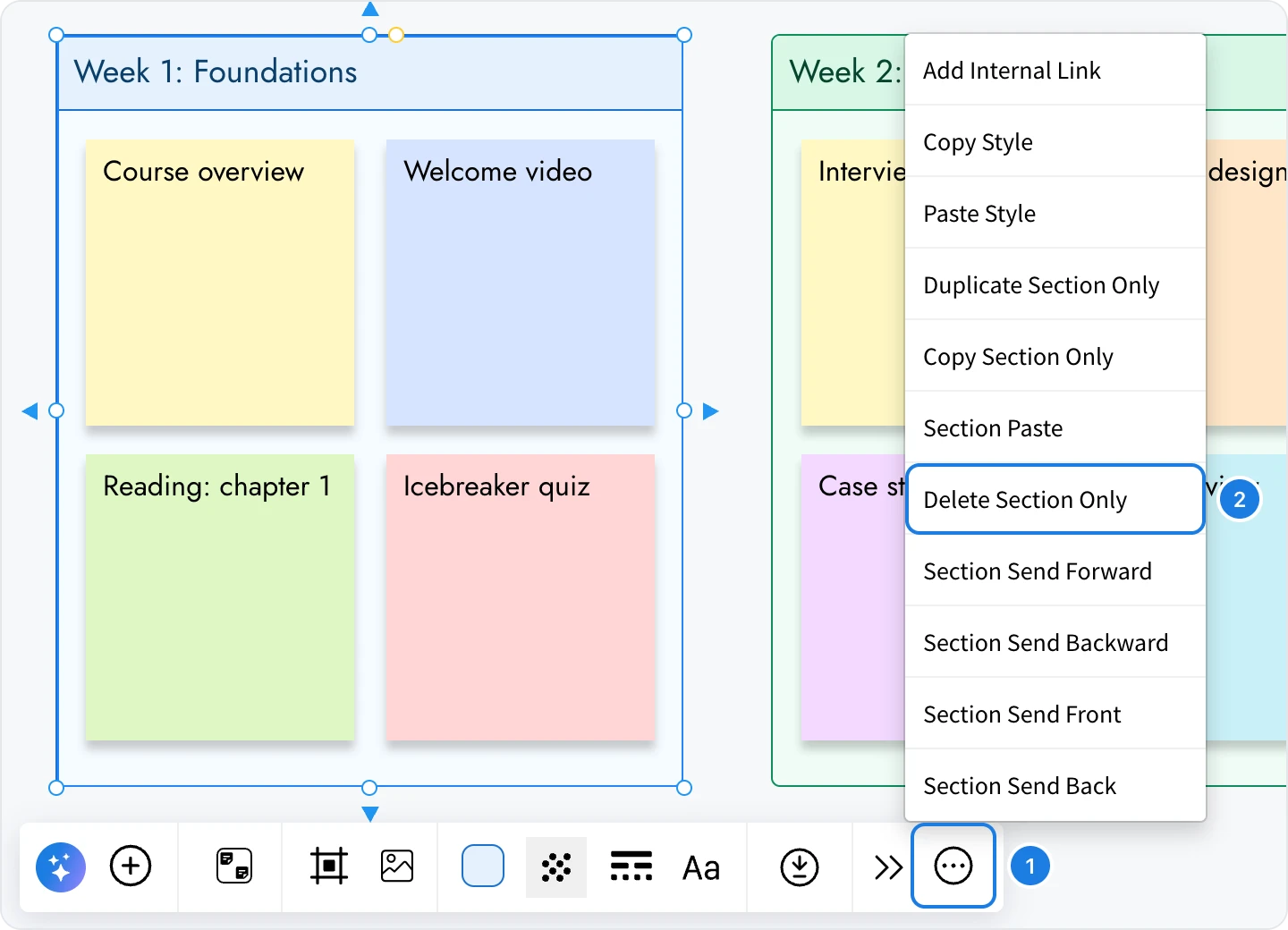The height and width of the screenshot is (930, 1288).
Task: Click the dotted pattern opacity icon
Action: (x=556, y=867)
